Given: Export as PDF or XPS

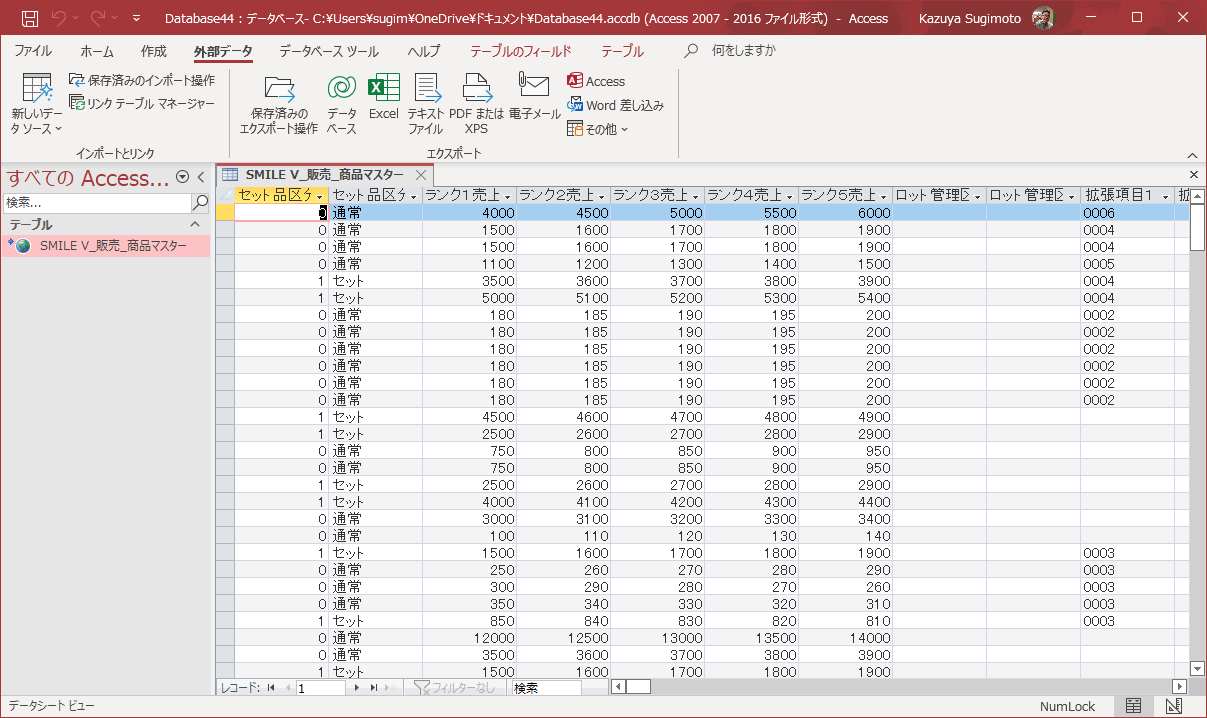Looking at the screenshot, I should [x=477, y=103].
